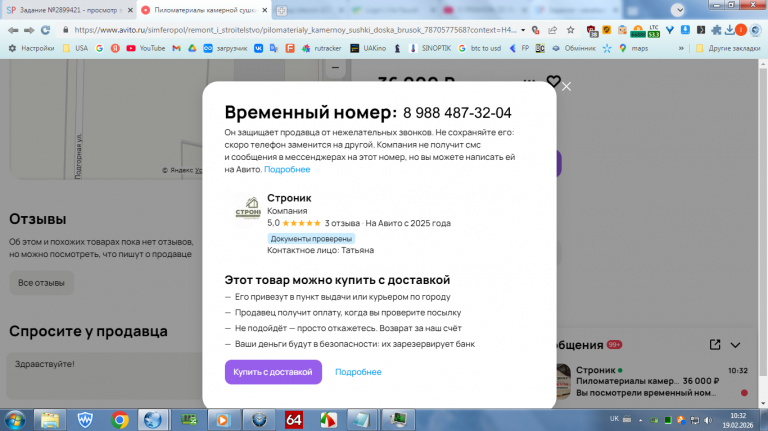
Task: Add listing to favorites with heart icon
Action: (553, 81)
